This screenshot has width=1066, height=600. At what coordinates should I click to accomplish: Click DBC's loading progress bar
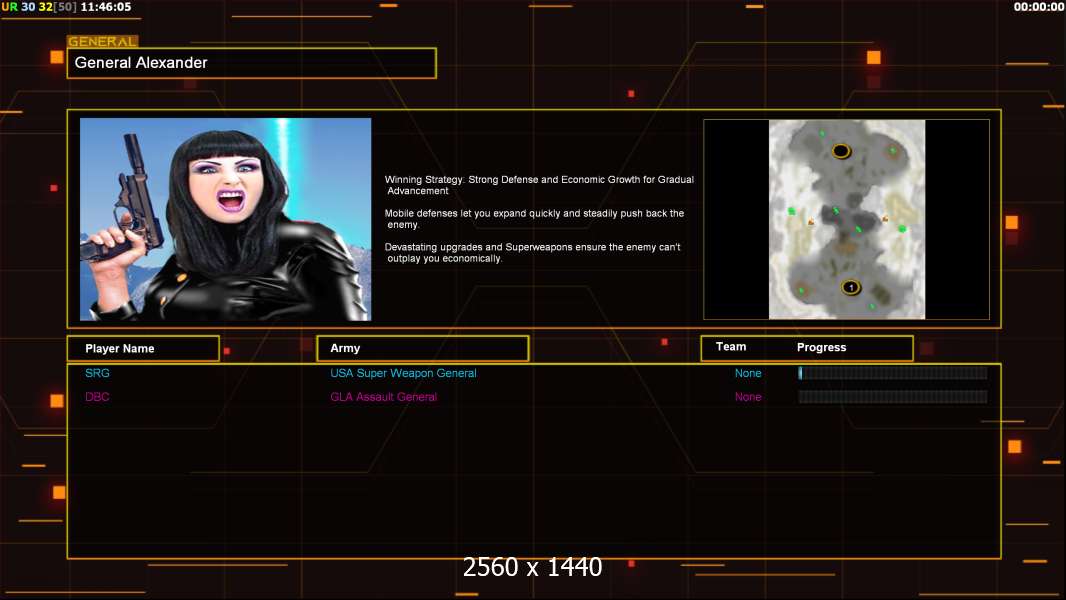tap(893, 397)
